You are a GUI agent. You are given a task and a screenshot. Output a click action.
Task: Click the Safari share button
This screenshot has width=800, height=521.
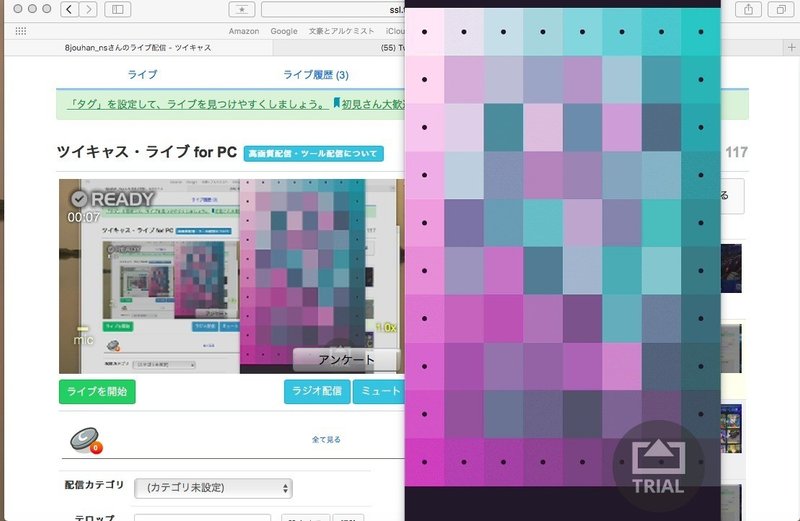click(748, 9)
